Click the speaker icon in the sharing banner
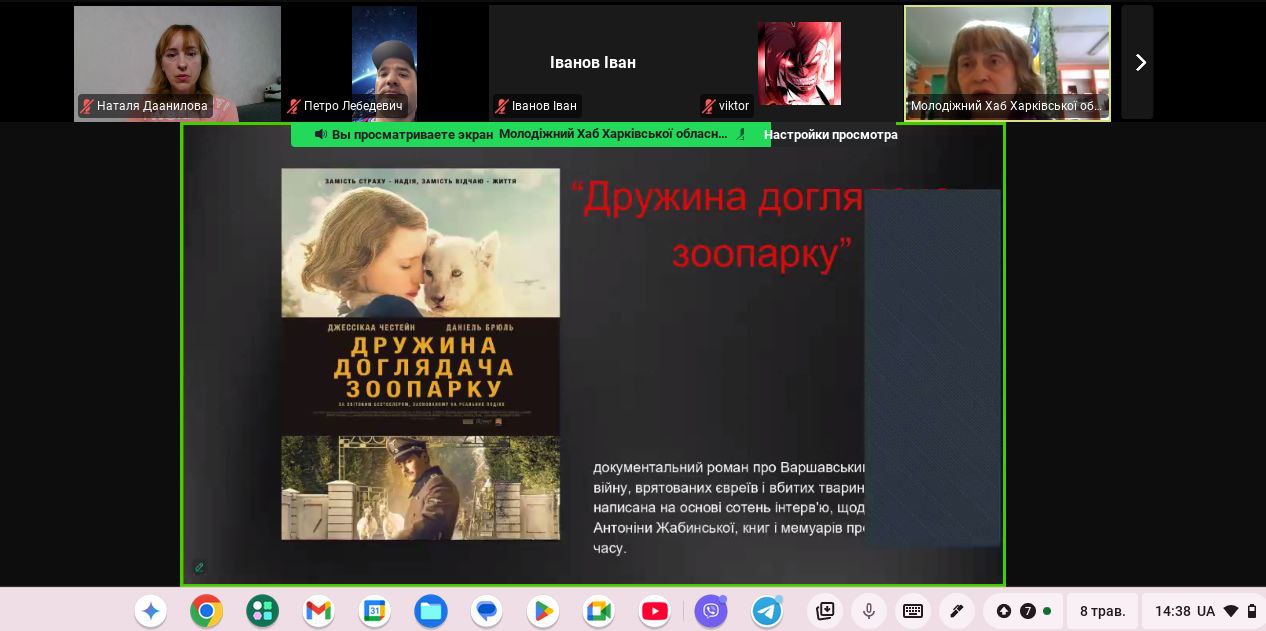The height and width of the screenshot is (631, 1266). pyautogui.click(x=321, y=135)
